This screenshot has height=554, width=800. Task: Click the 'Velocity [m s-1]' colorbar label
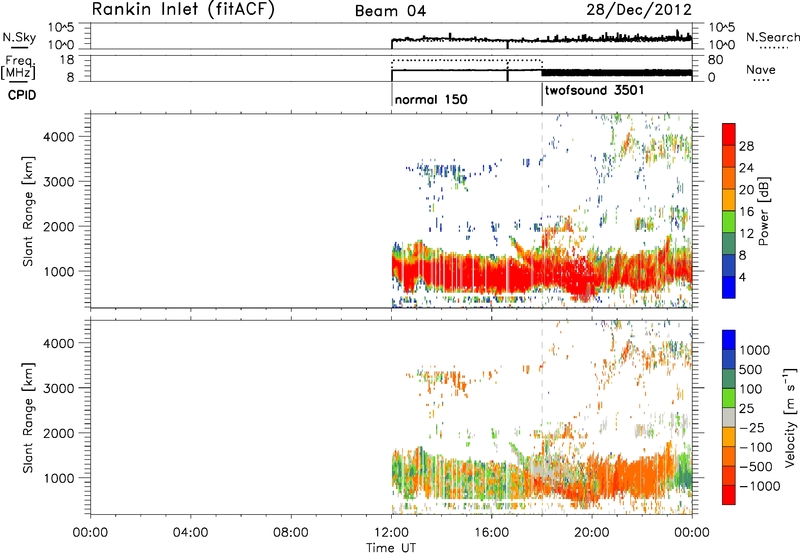(790, 417)
